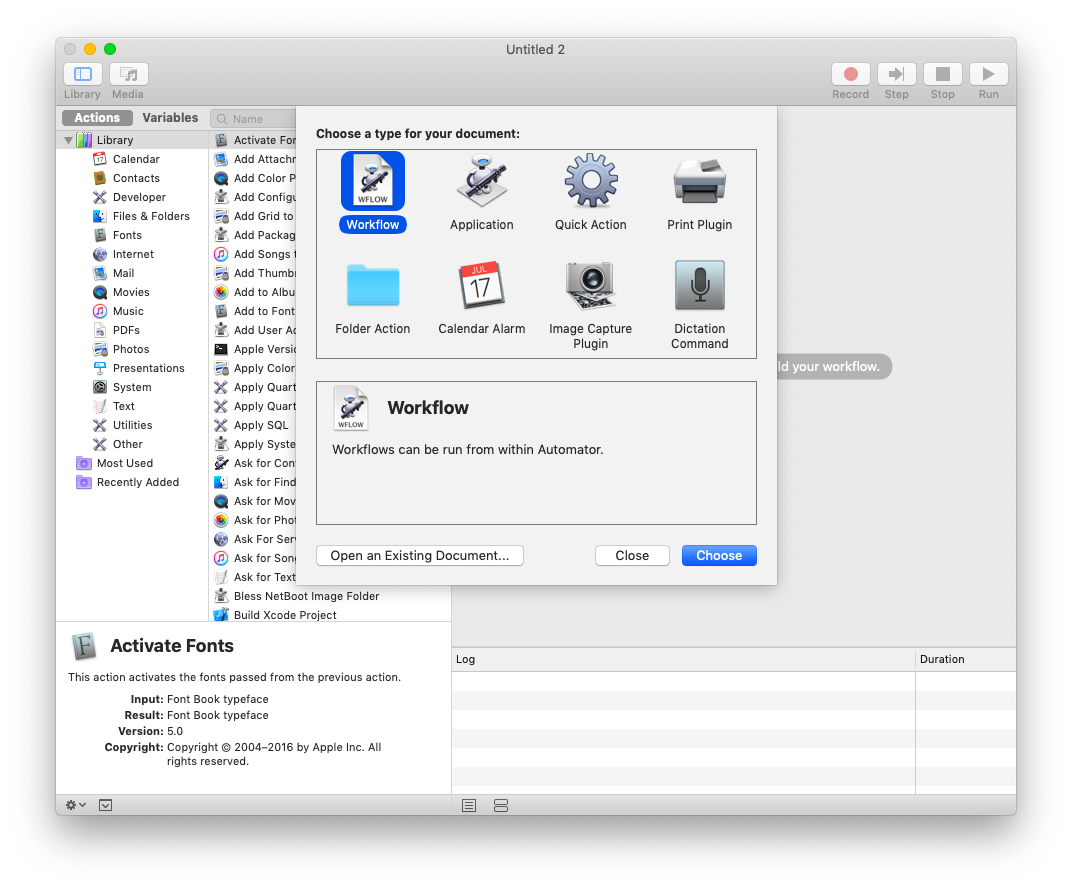The height and width of the screenshot is (889, 1072).
Task: Select the Photos category
Action: 131,349
